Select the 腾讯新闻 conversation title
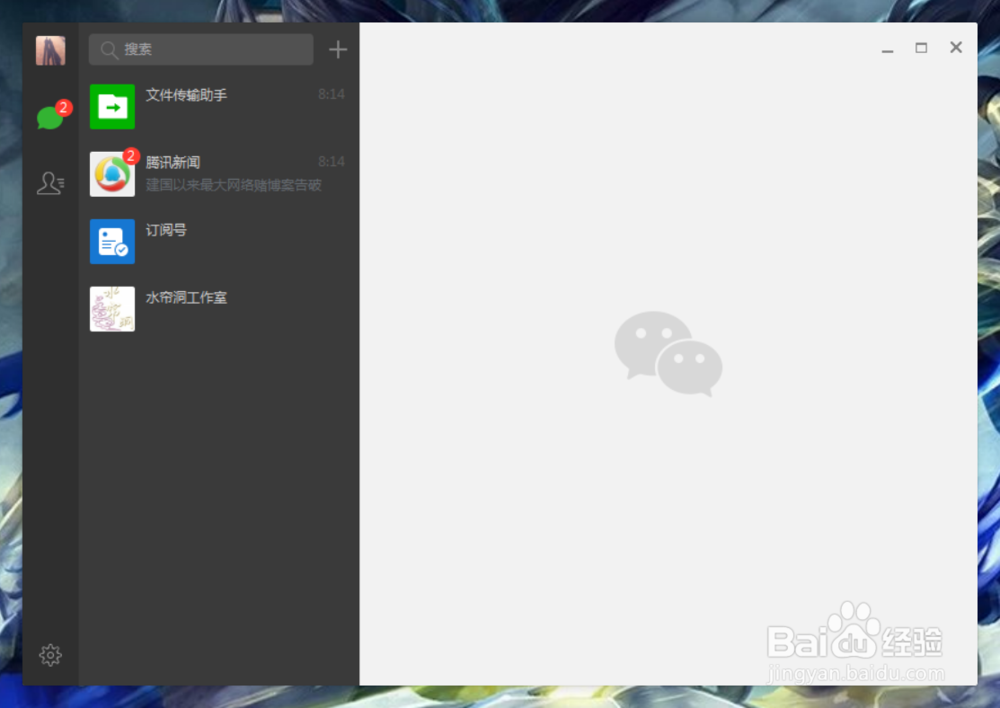Screen dimensions: 1000x708 pyautogui.click(x=173, y=163)
